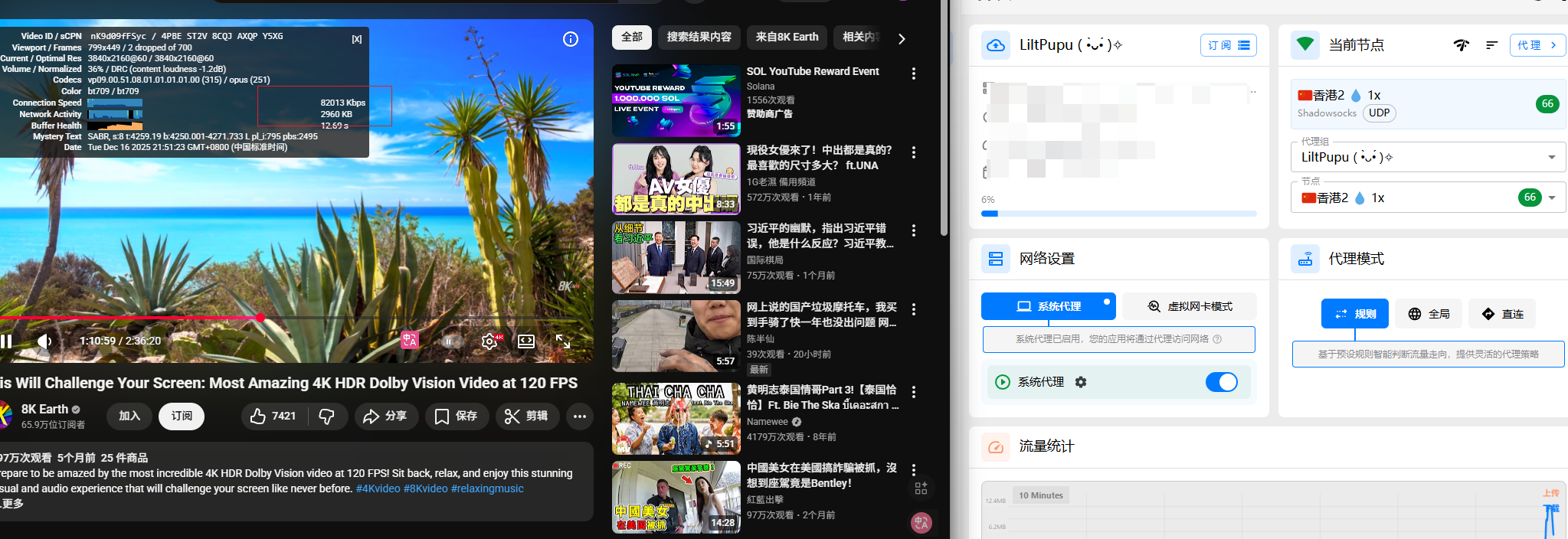Screen dimensions: 1568x539
Task: Click the #4Kvideo hashtag link
Action: (x=378, y=488)
